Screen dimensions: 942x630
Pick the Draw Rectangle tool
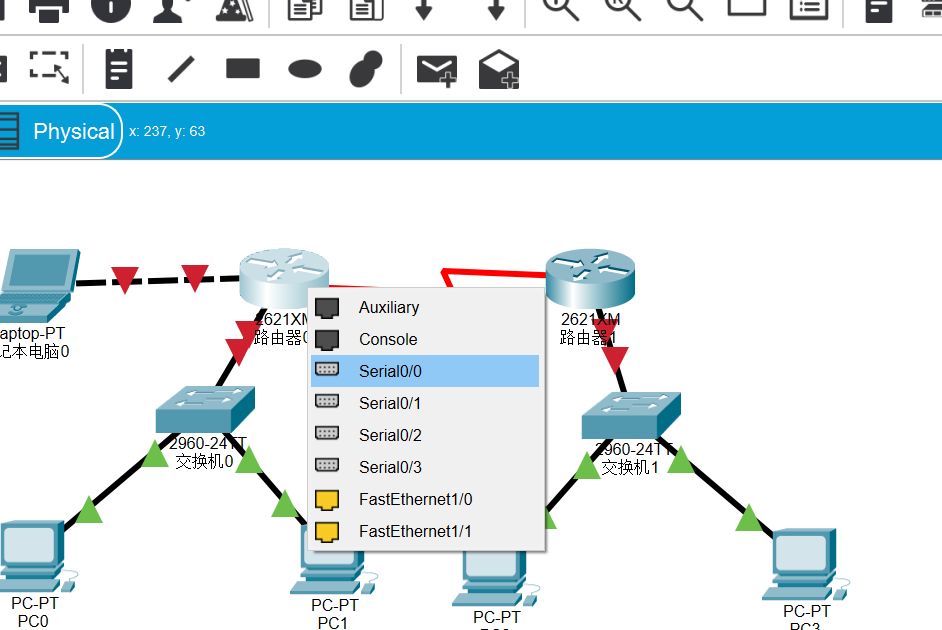[x=241, y=68]
